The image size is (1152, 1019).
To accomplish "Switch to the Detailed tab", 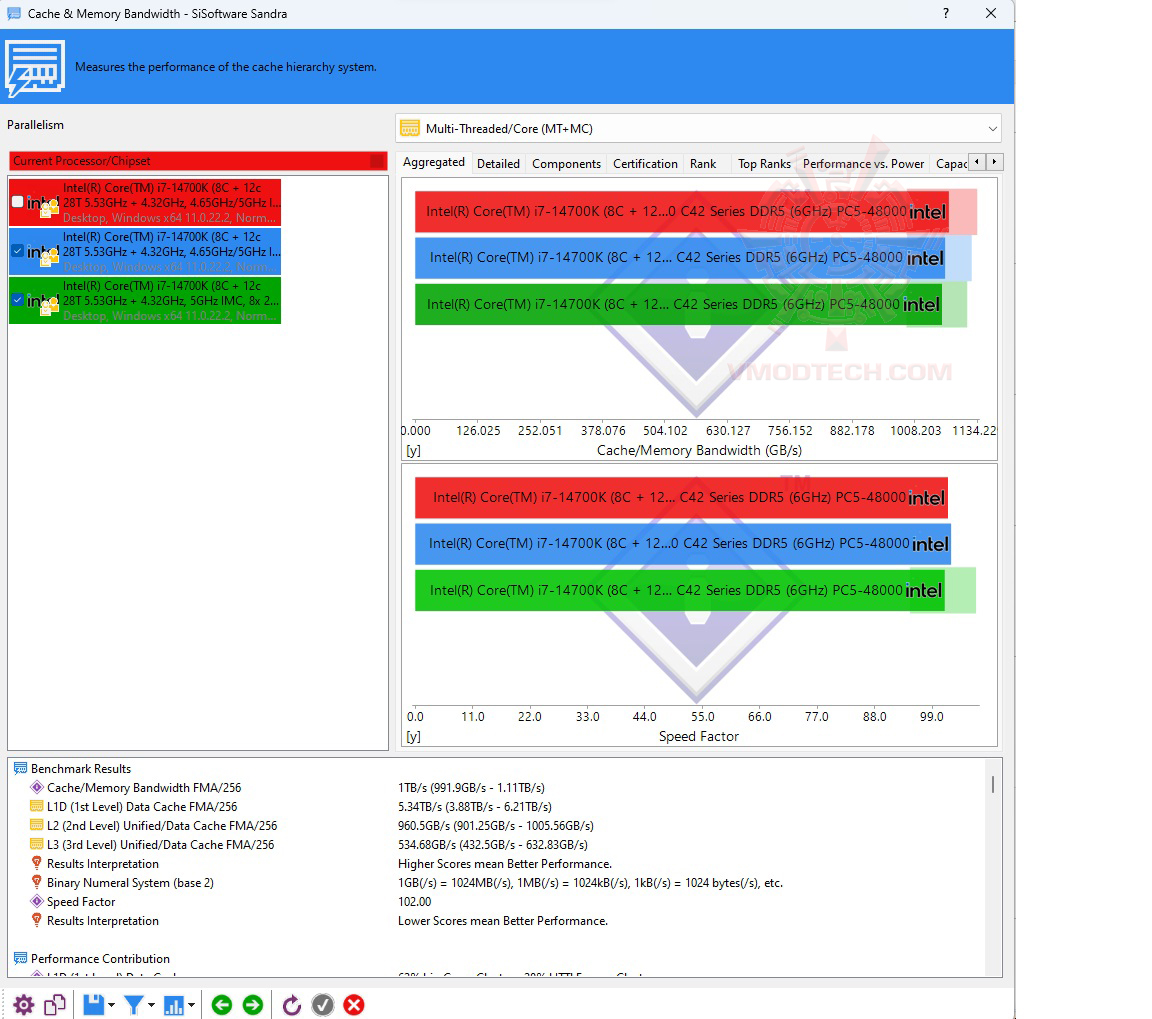I will [x=498, y=164].
